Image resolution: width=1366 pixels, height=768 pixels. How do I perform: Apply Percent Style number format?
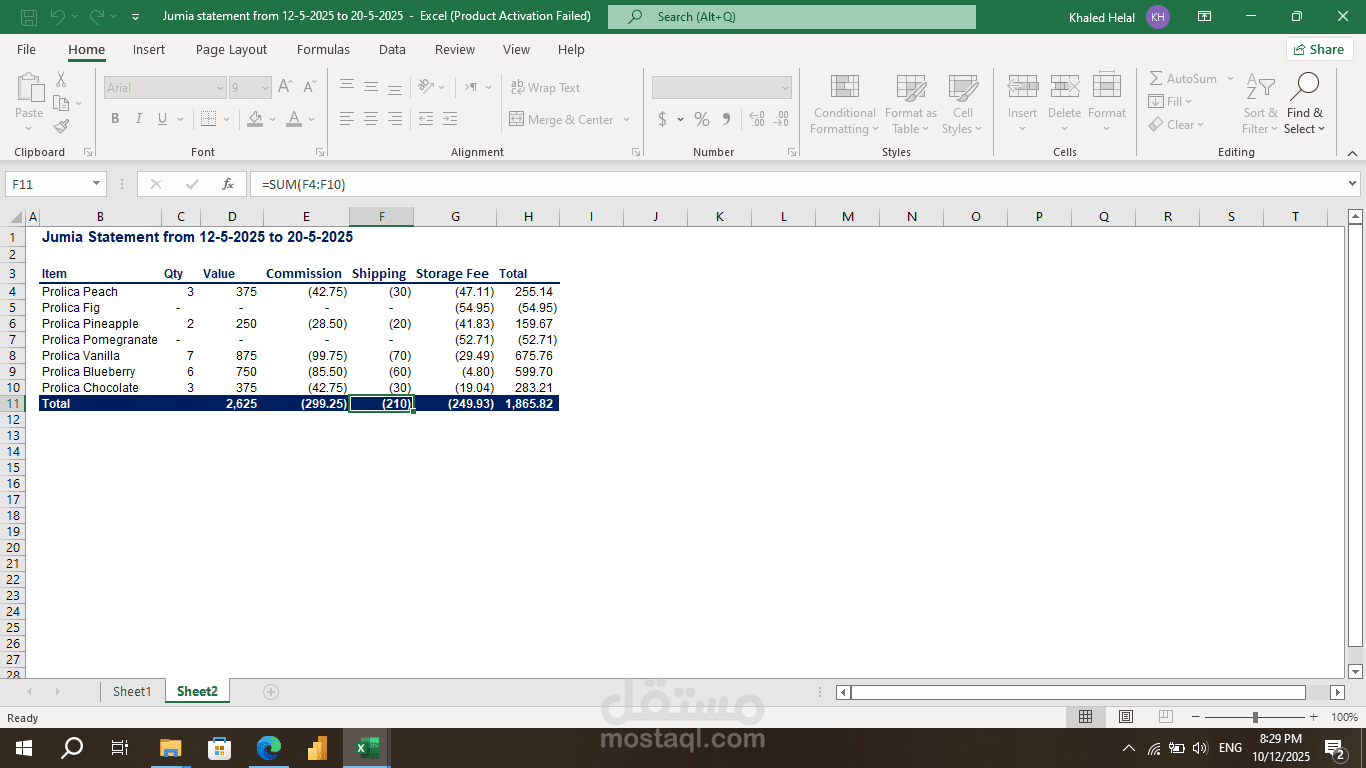pyautogui.click(x=702, y=119)
